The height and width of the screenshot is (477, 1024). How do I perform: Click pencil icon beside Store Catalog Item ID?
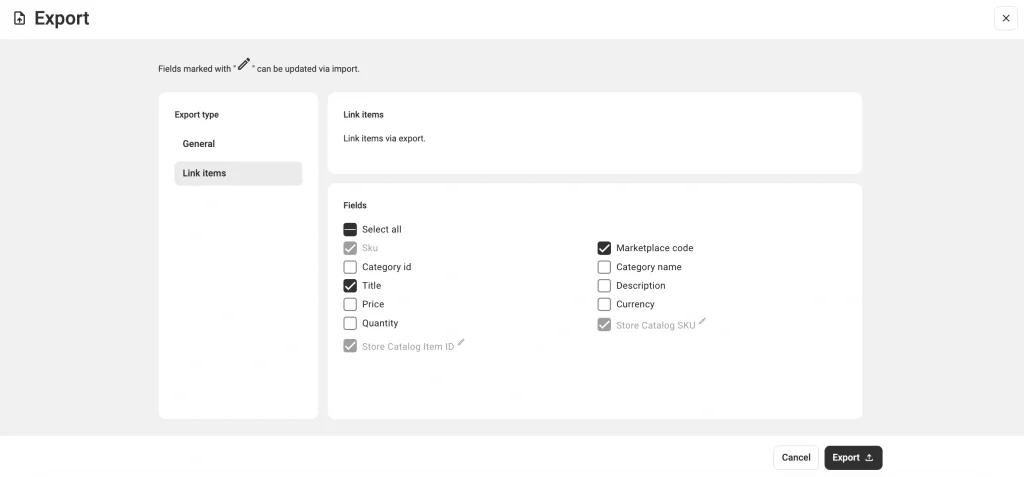coord(461,343)
